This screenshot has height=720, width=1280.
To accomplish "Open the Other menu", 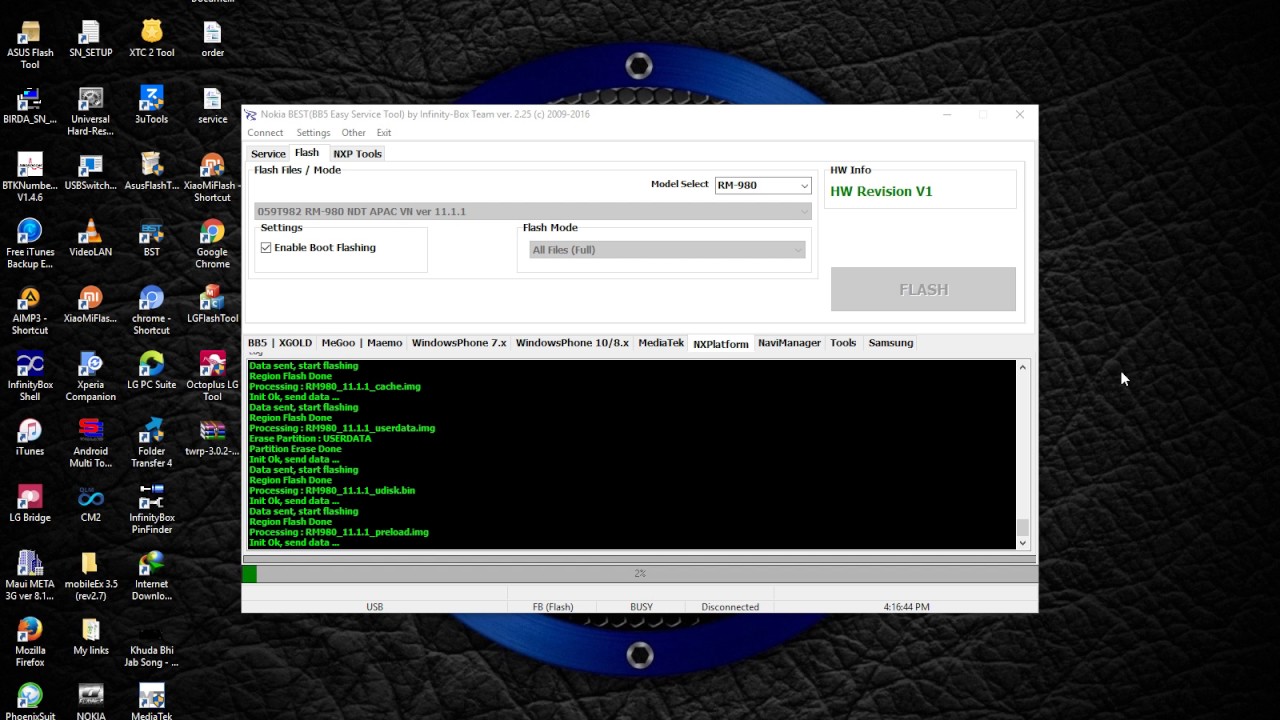I will [353, 133].
